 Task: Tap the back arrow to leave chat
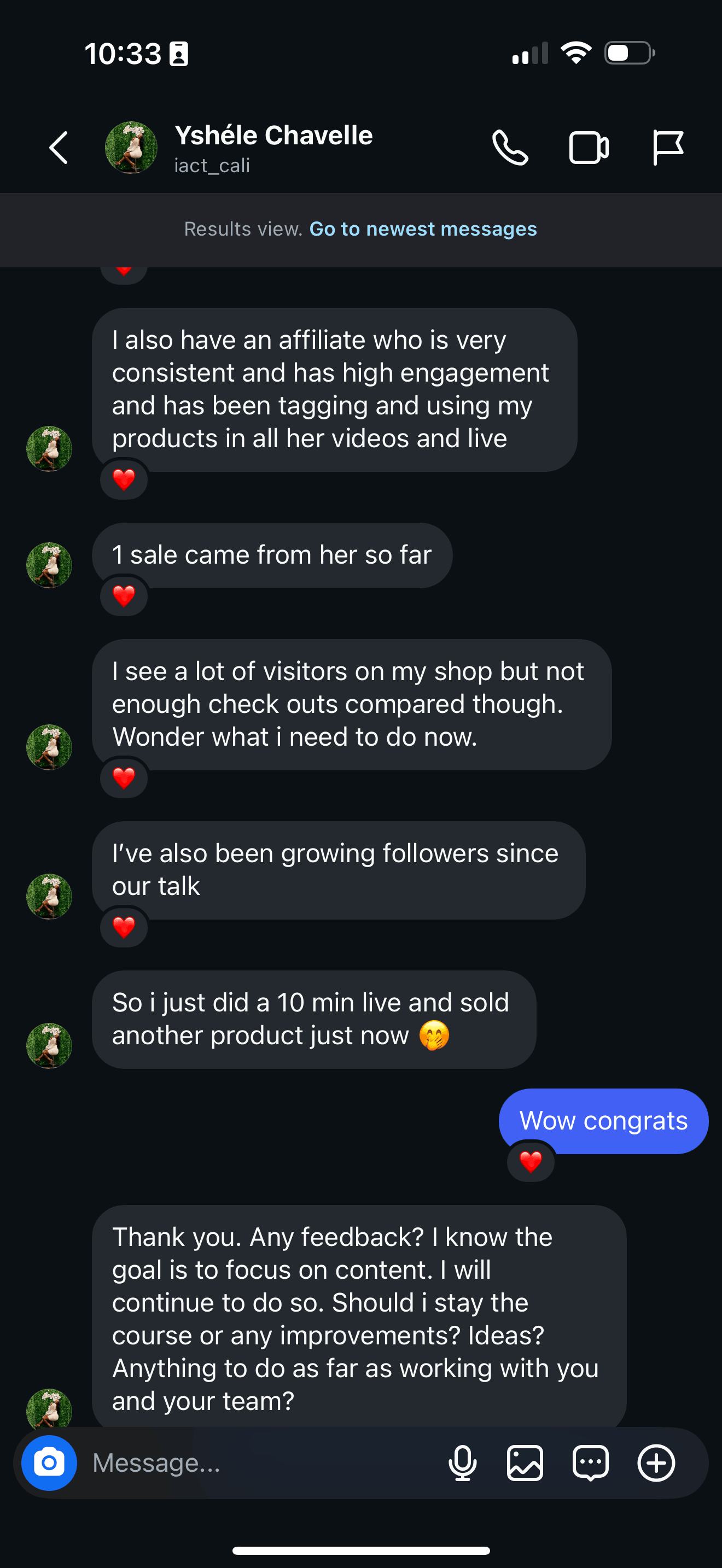click(x=59, y=148)
